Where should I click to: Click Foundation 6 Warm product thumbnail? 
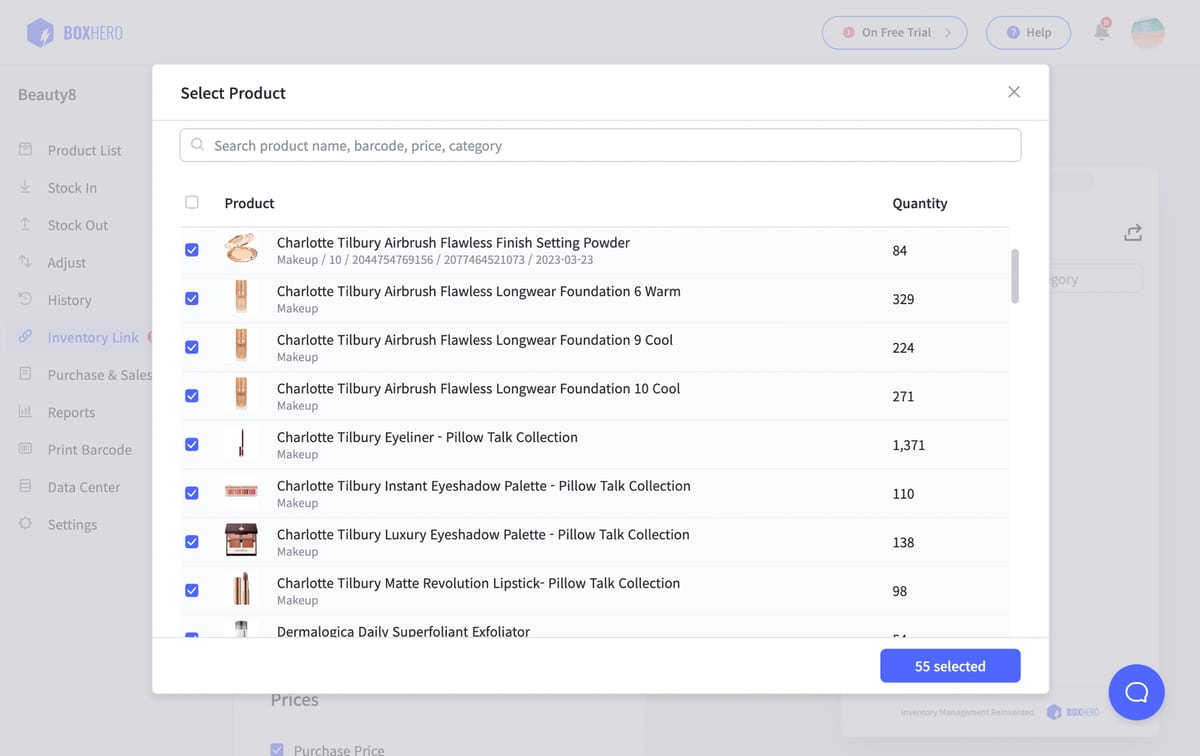pos(241,297)
